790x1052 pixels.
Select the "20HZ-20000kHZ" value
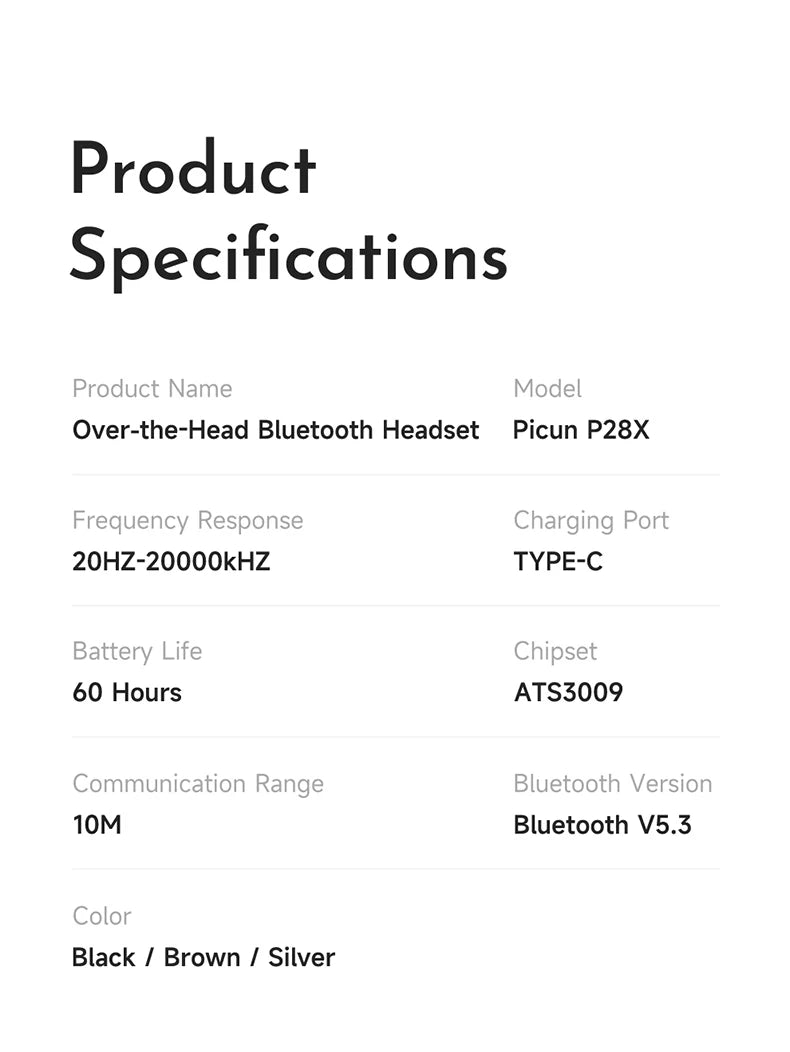(171, 562)
